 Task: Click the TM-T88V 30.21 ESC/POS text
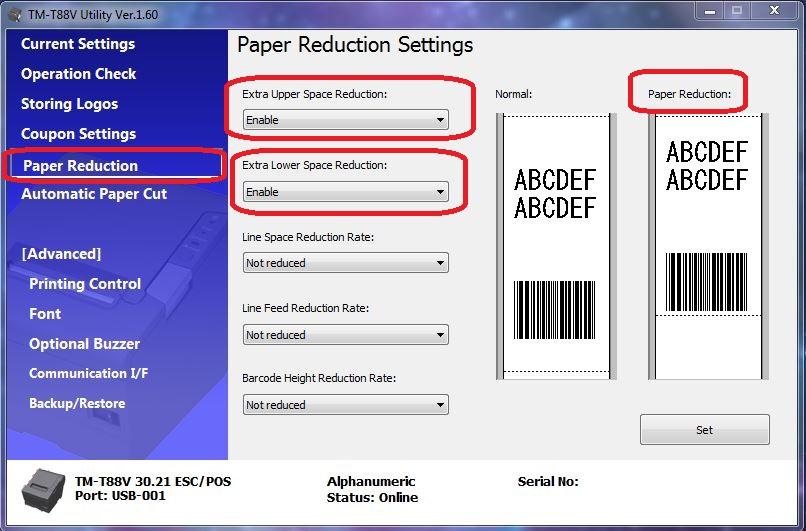coord(153,482)
